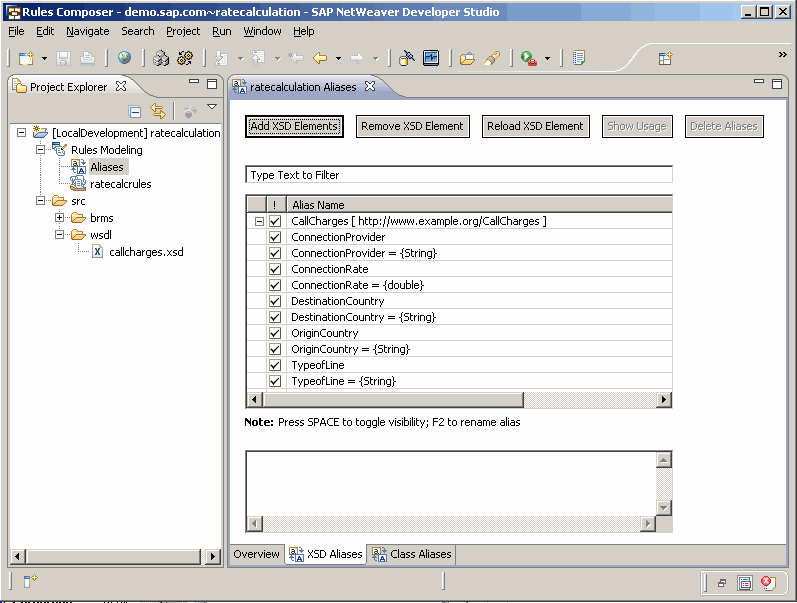Open the back navigation history dropdown
The height and width of the screenshot is (603, 797).
pyautogui.click(x=338, y=58)
